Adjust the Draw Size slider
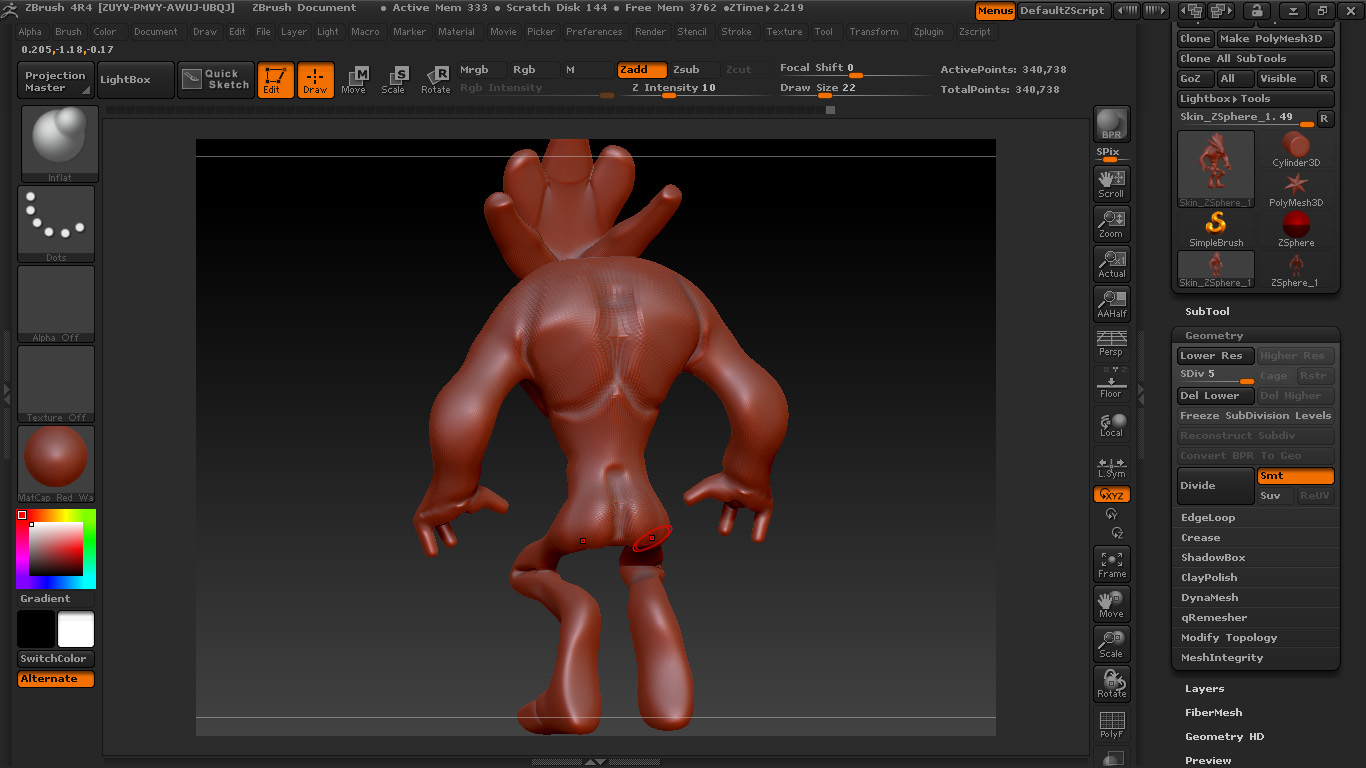 [x=855, y=89]
